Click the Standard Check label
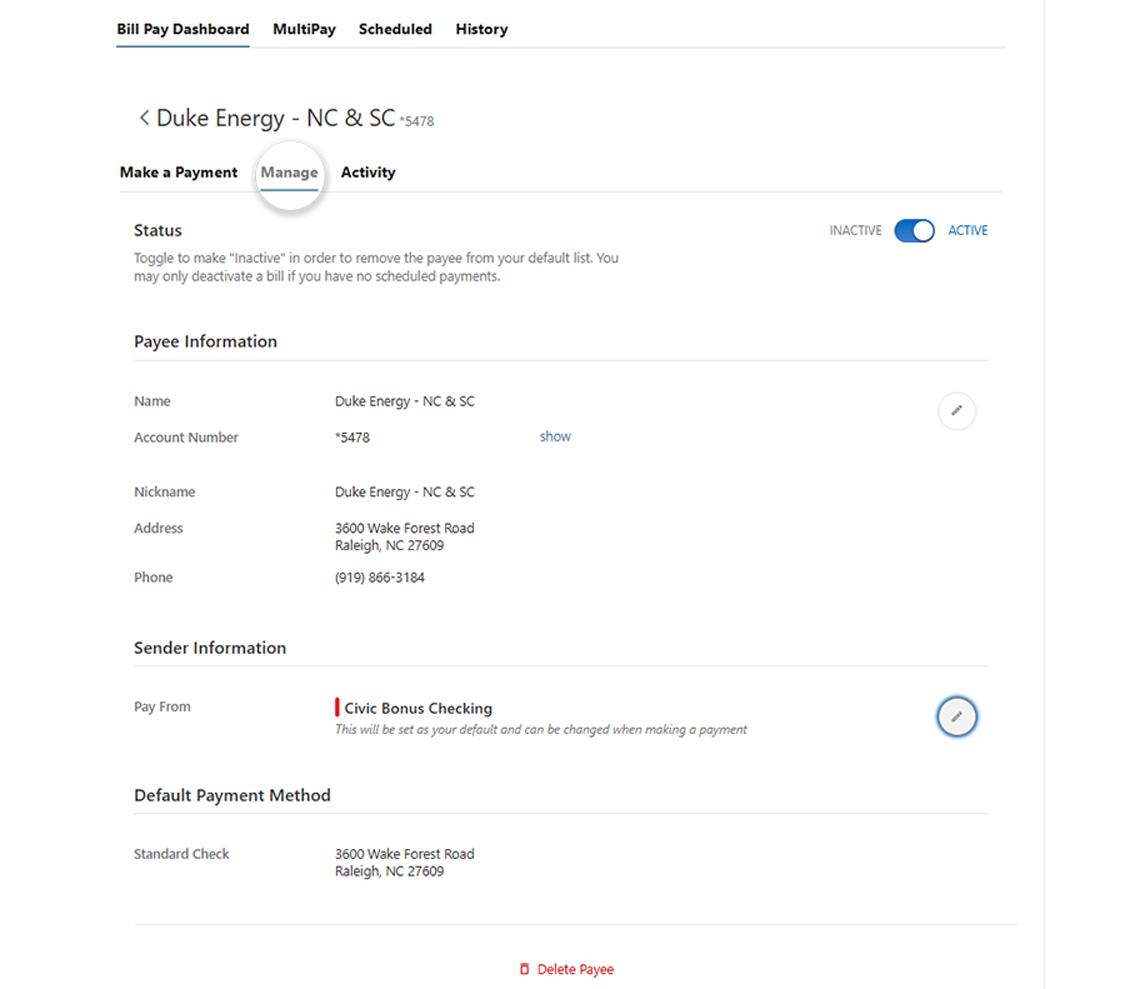This screenshot has width=1125, height=989. point(182,854)
